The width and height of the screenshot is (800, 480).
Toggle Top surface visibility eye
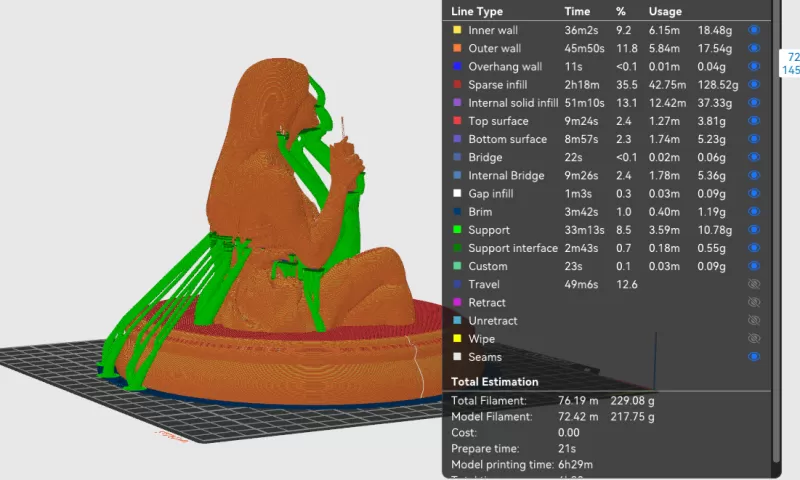click(754, 121)
